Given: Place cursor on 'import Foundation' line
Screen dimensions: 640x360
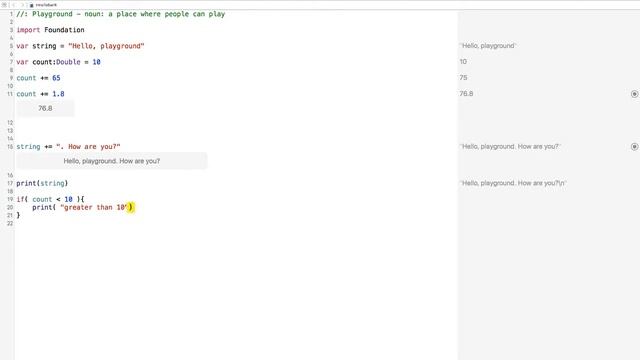Looking at the screenshot, I should pyautogui.click(x=50, y=30).
